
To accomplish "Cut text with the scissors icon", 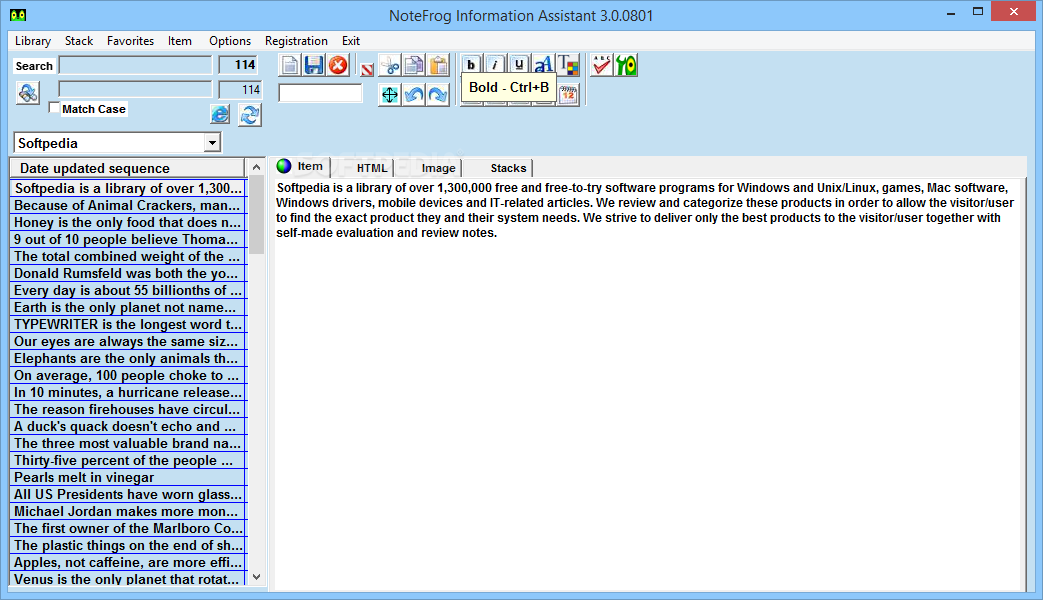I will (390, 65).
